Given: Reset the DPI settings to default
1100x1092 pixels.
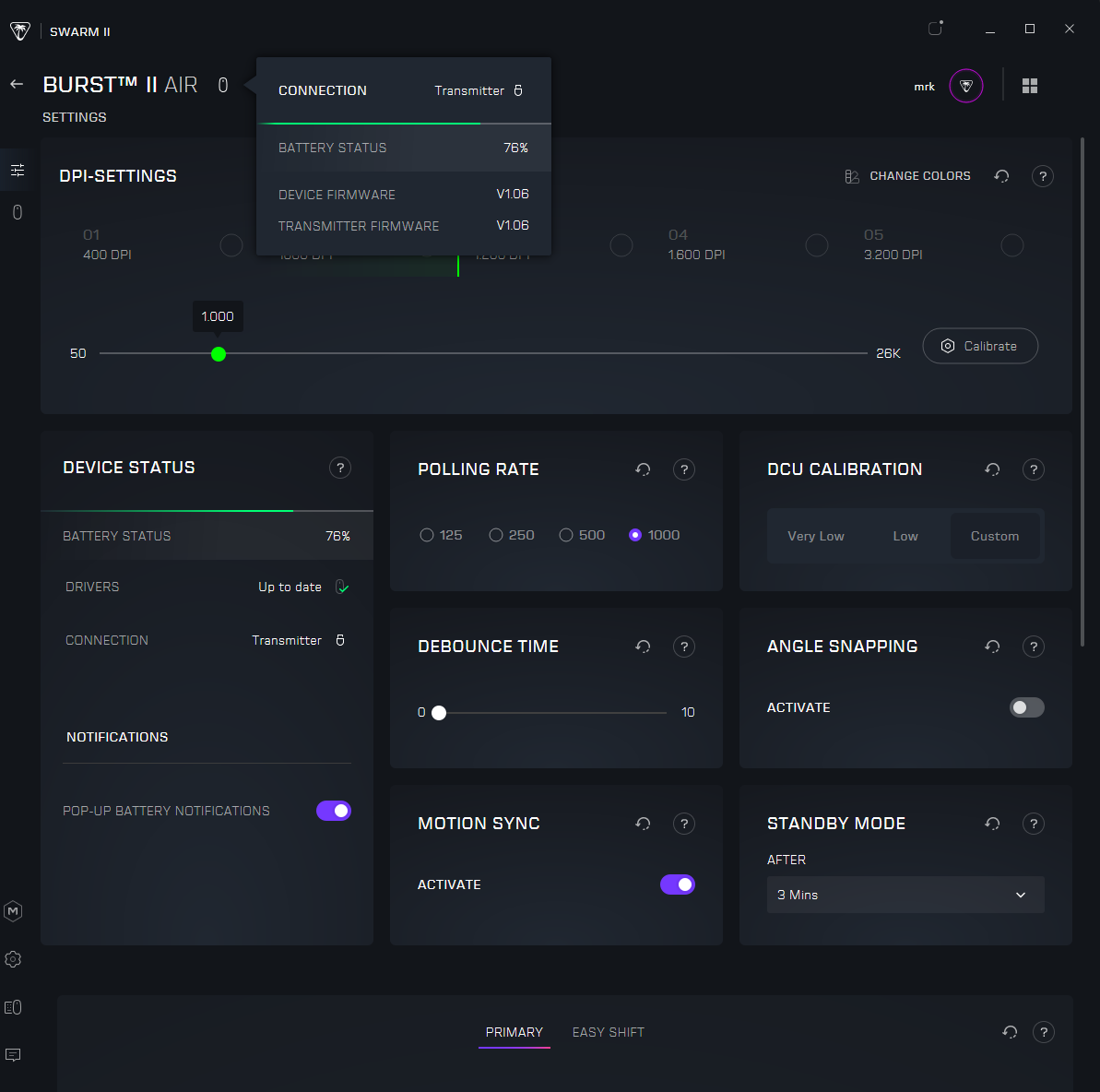Looking at the screenshot, I should (1001, 176).
